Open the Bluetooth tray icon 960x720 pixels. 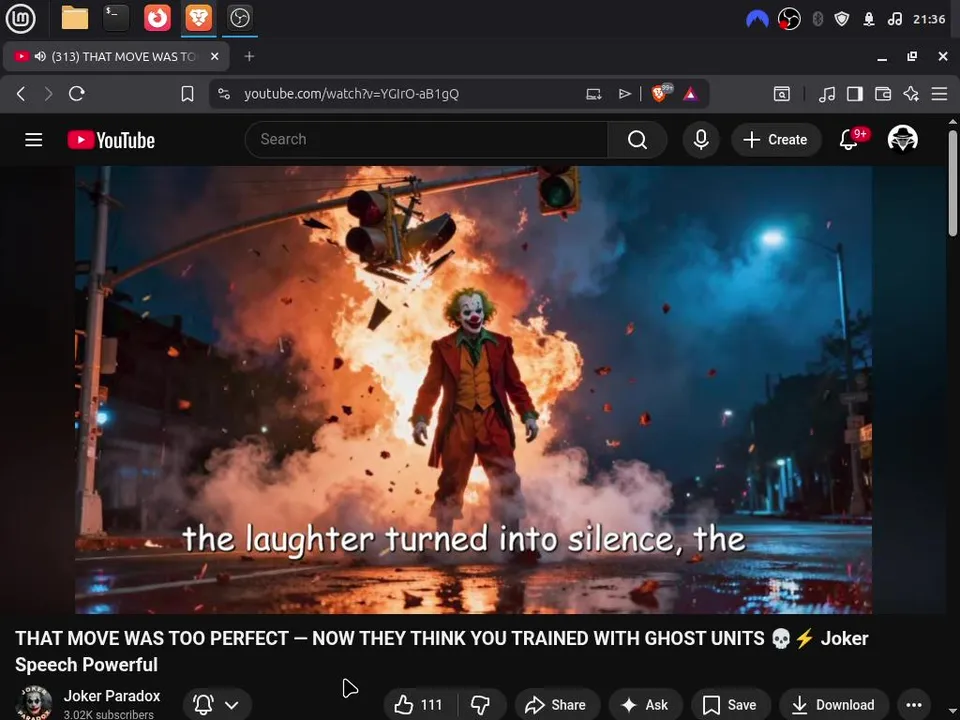[x=817, y=20]
